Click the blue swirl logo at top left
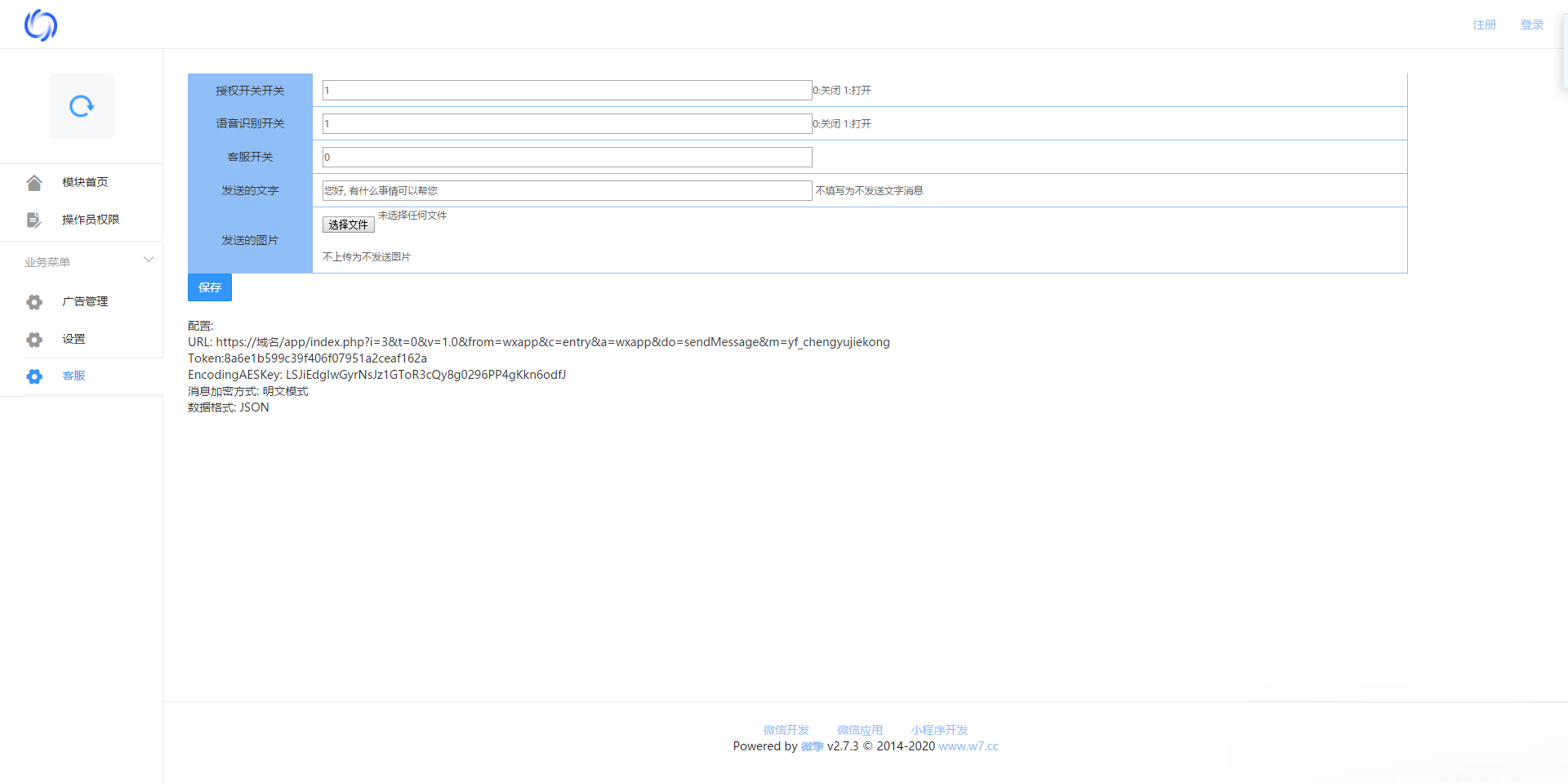Screen dimensions: 1568x783 40,25
